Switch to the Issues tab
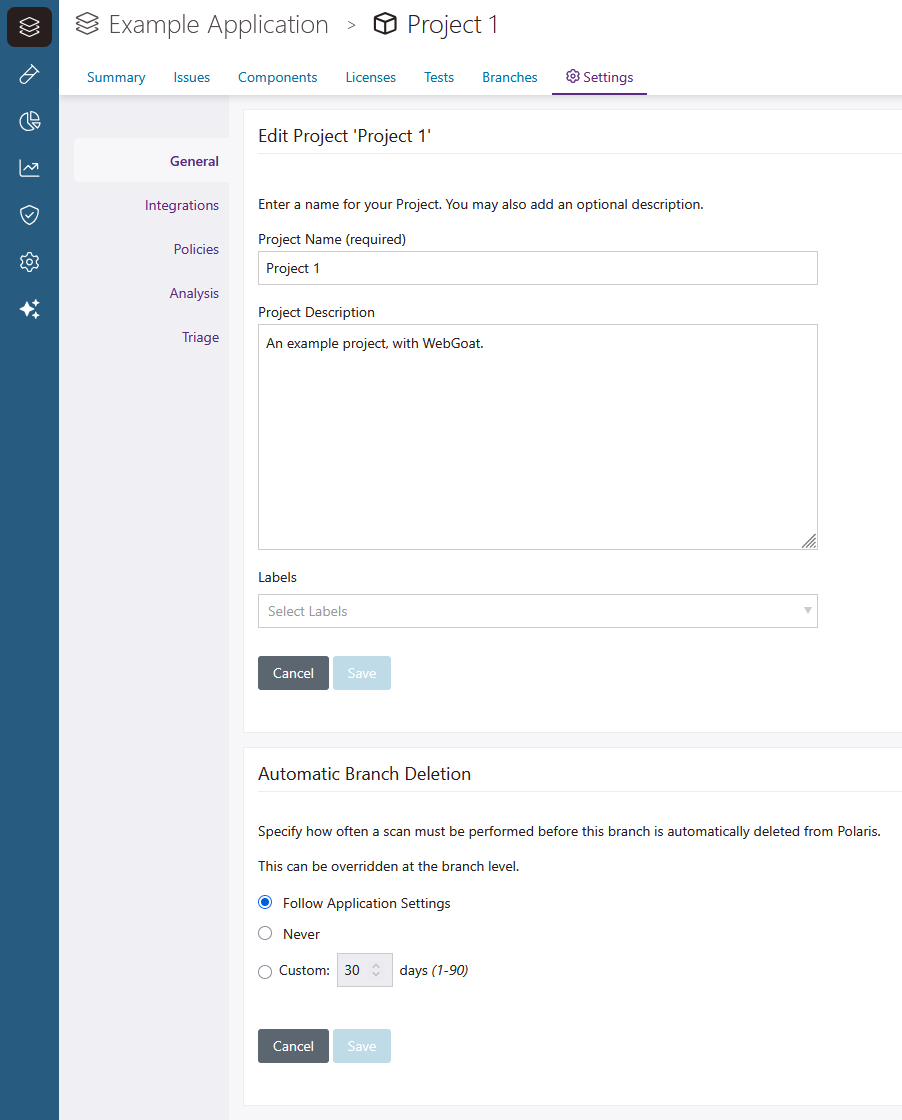 tap(191, 77)
